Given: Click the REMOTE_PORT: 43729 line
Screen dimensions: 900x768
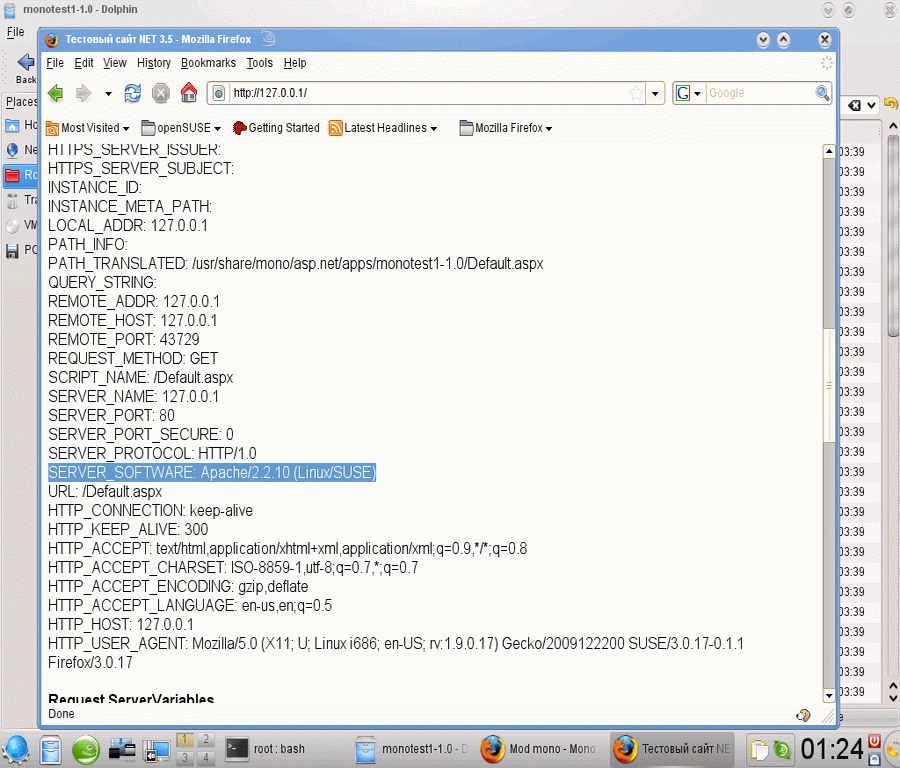Looking at the screenshot, I should (123, 339).
